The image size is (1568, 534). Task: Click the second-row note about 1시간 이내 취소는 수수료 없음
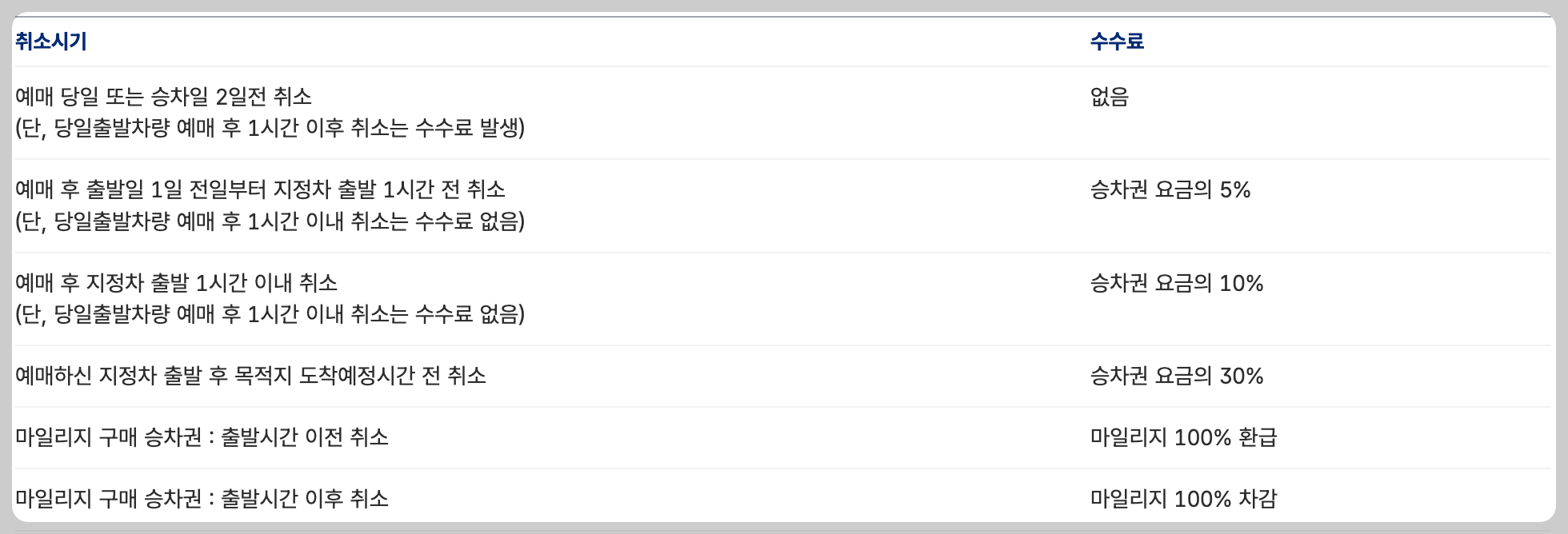270,221
